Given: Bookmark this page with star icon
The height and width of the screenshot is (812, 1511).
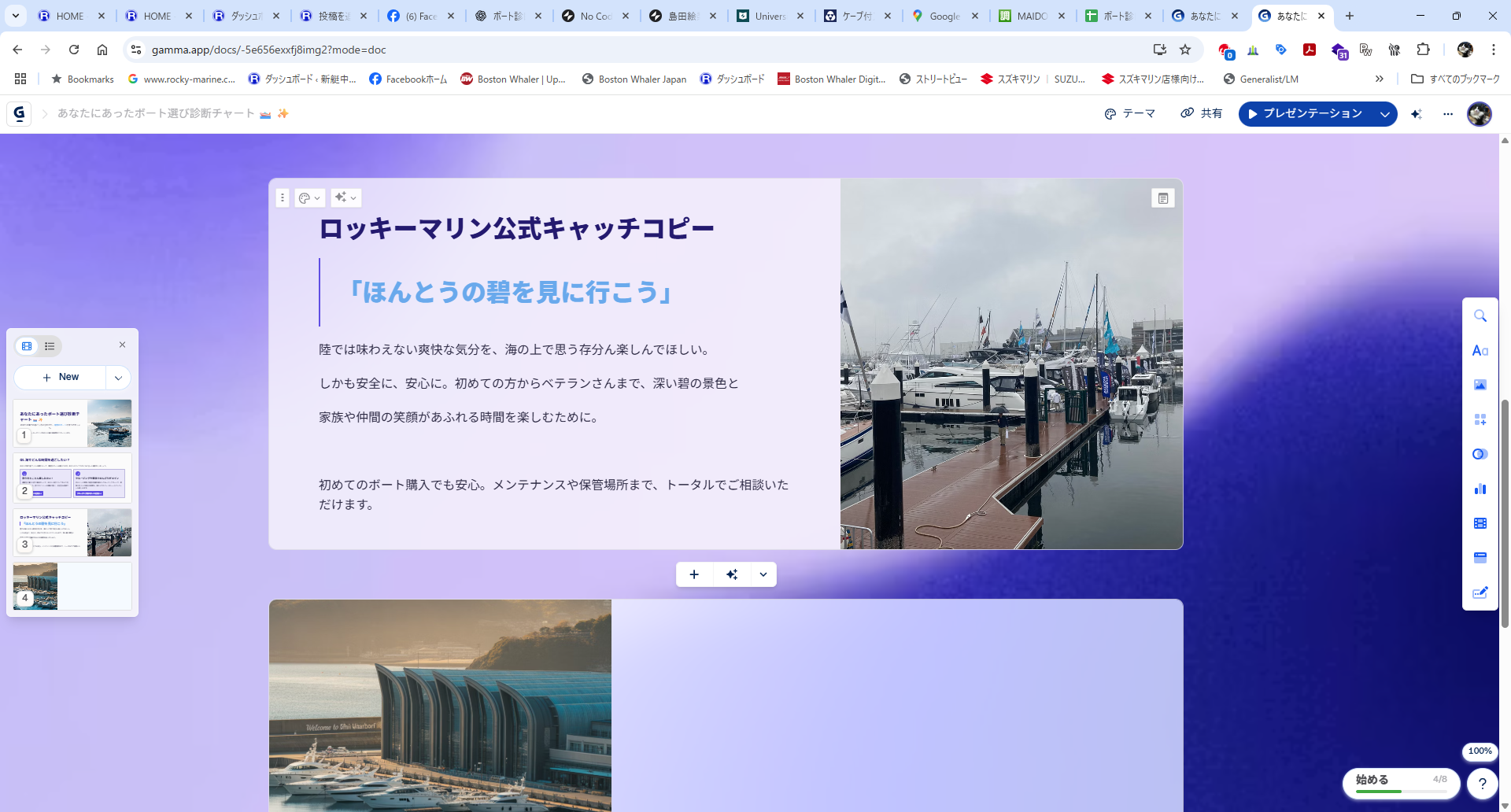Looking at the screenshot, I should click(1185, 50).
